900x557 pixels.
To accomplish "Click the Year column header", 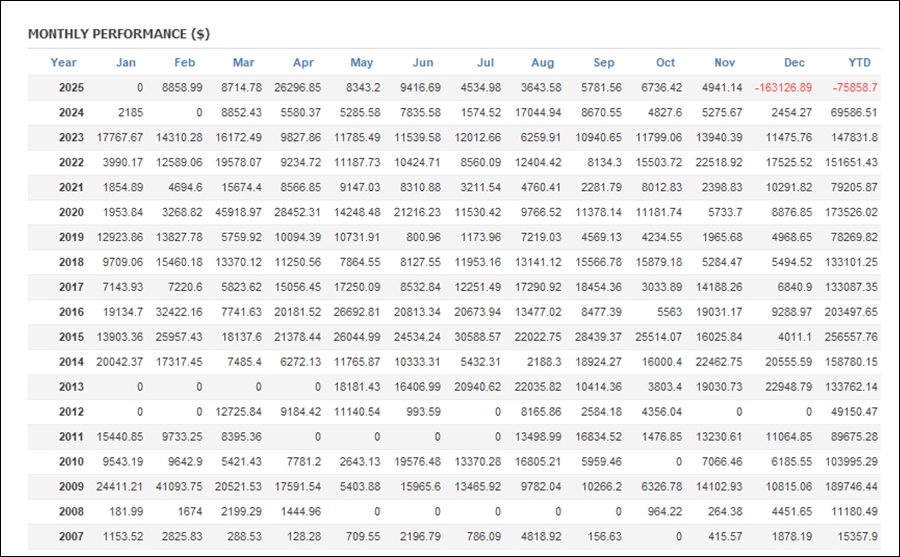I will click(x=63, y=63).
